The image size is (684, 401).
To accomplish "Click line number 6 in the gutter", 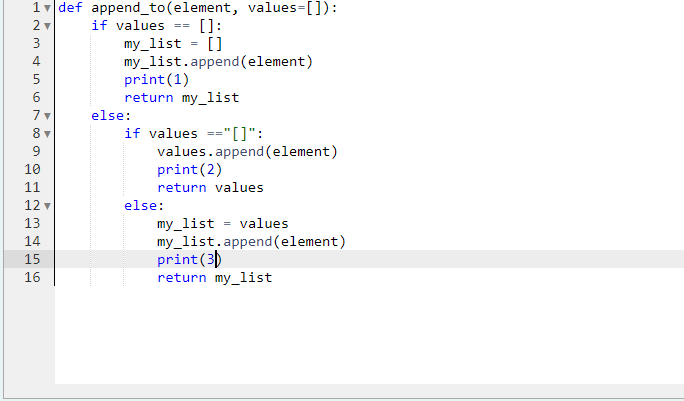I will tap(36, 97).
